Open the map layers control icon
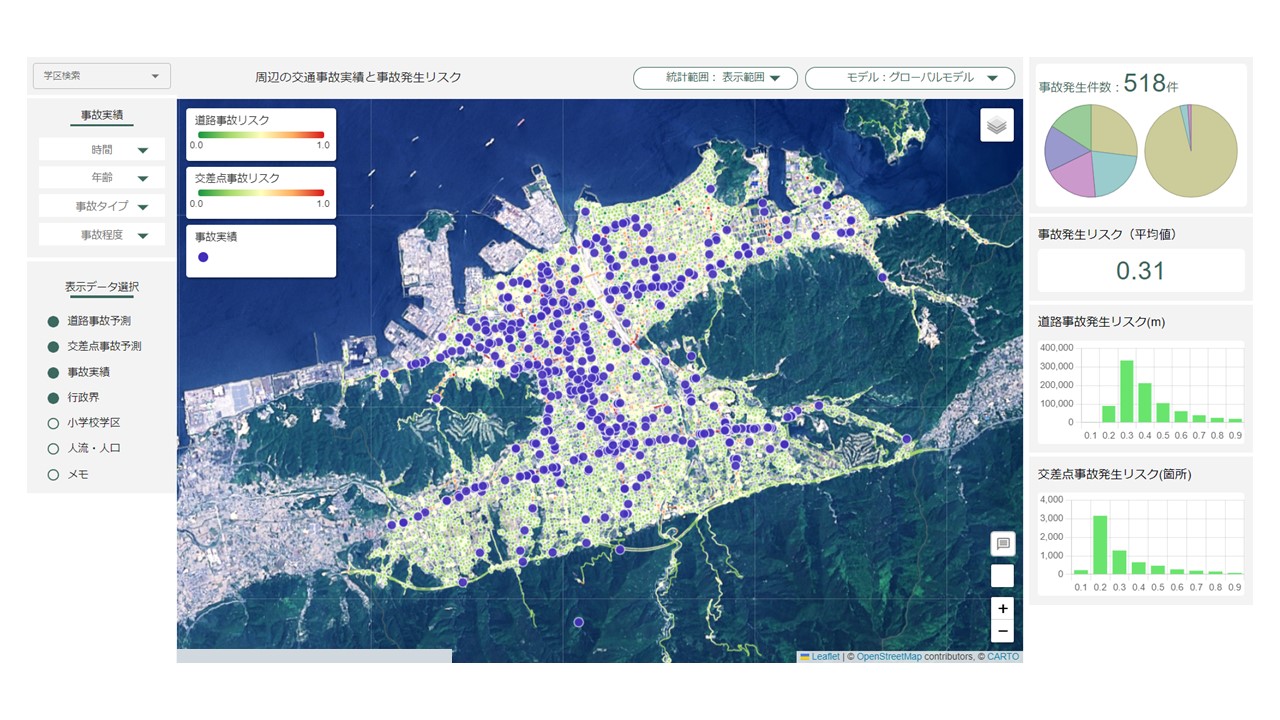The width and height of the screenshot is (1280, 720). pos(997,125)
